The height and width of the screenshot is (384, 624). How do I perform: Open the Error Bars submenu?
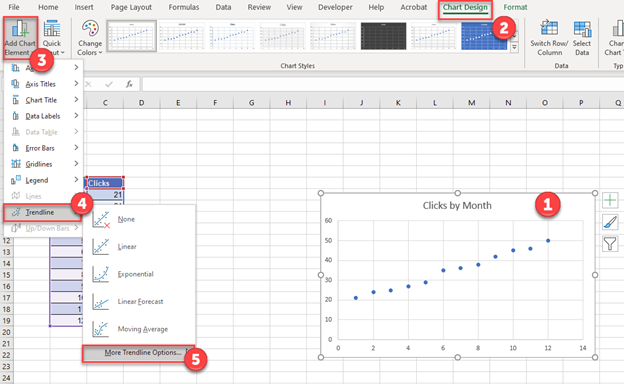(x=44, y=148)
